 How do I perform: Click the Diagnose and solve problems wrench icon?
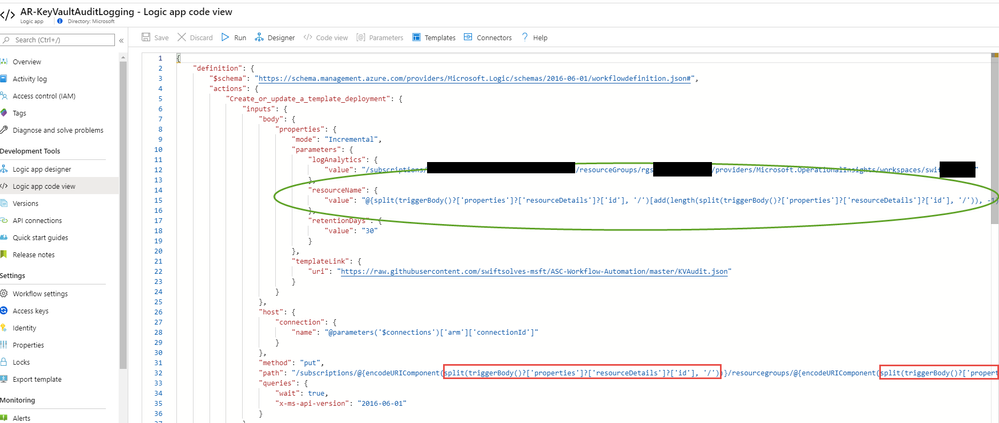4,130
